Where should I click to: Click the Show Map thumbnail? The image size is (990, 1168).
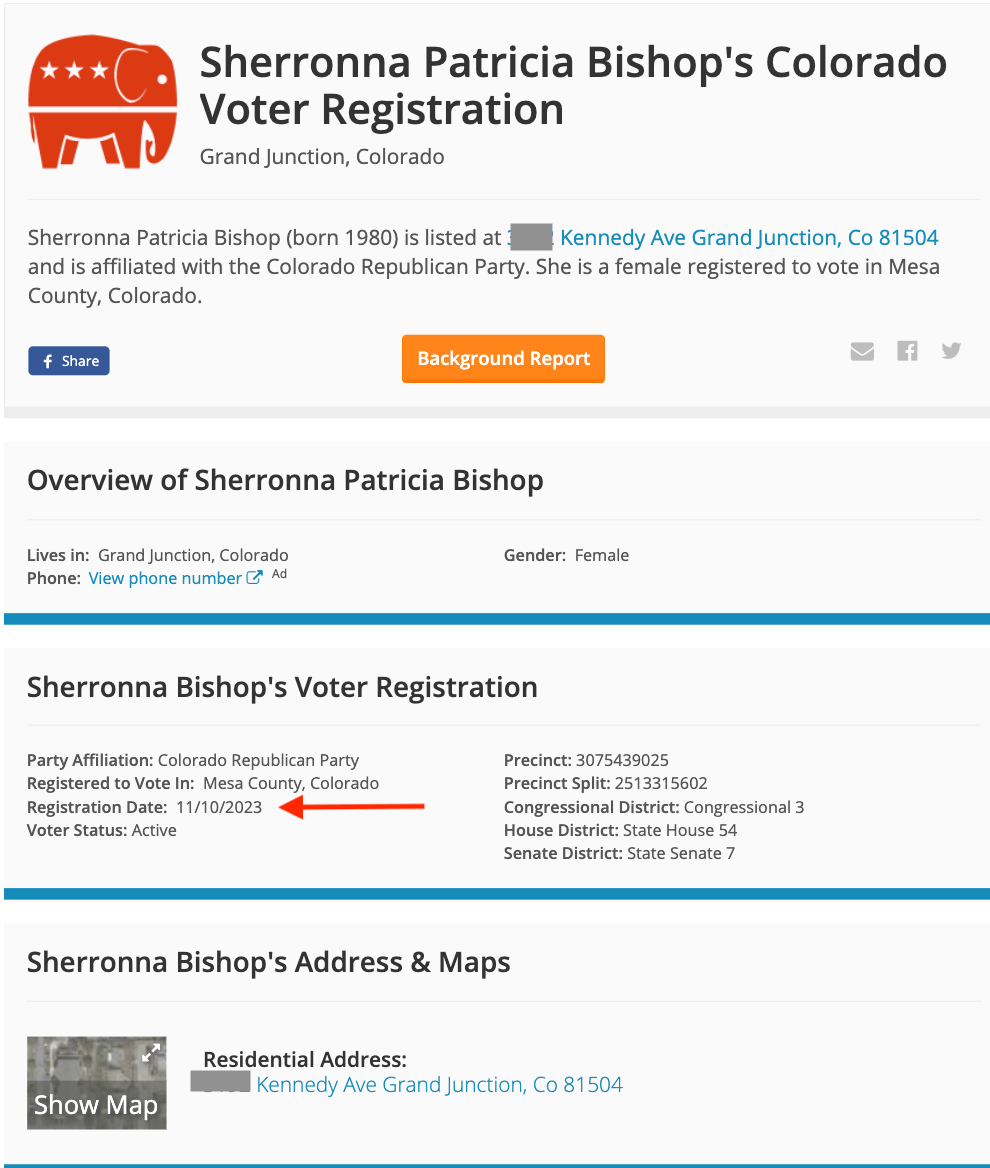point(97,1083)
